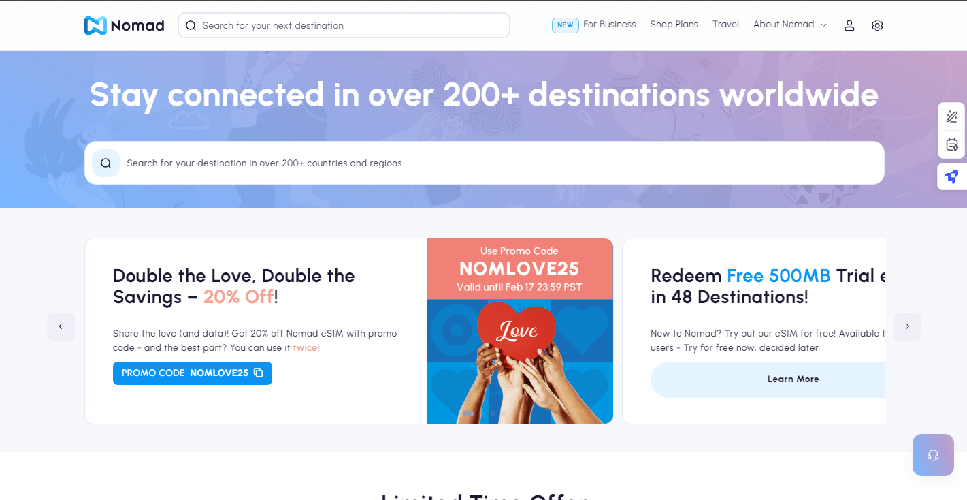Expand the About Nomad dropdown
Viewport: 967px width, 500px height.
(789, 25)
